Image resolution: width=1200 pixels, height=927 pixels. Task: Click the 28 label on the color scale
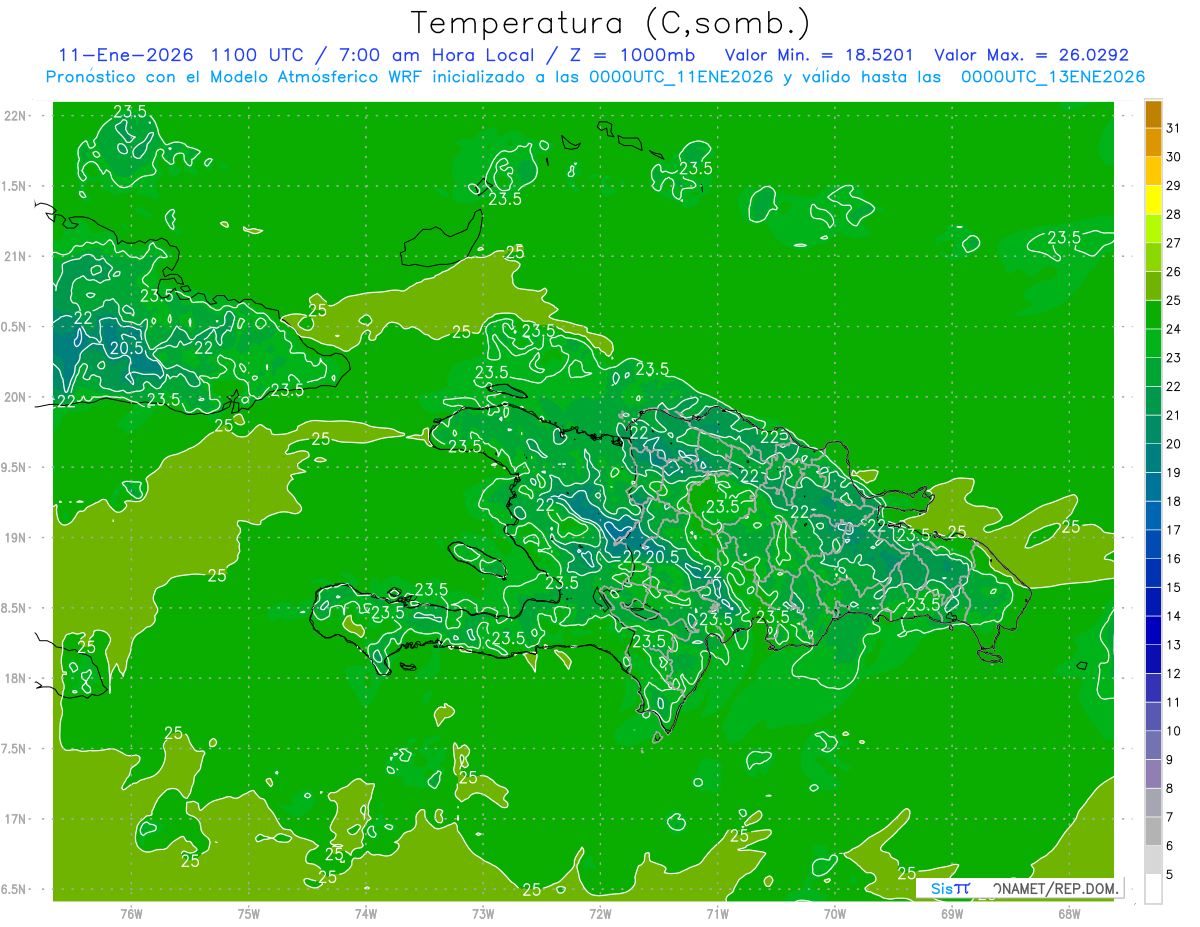(x=1174, y=215)
